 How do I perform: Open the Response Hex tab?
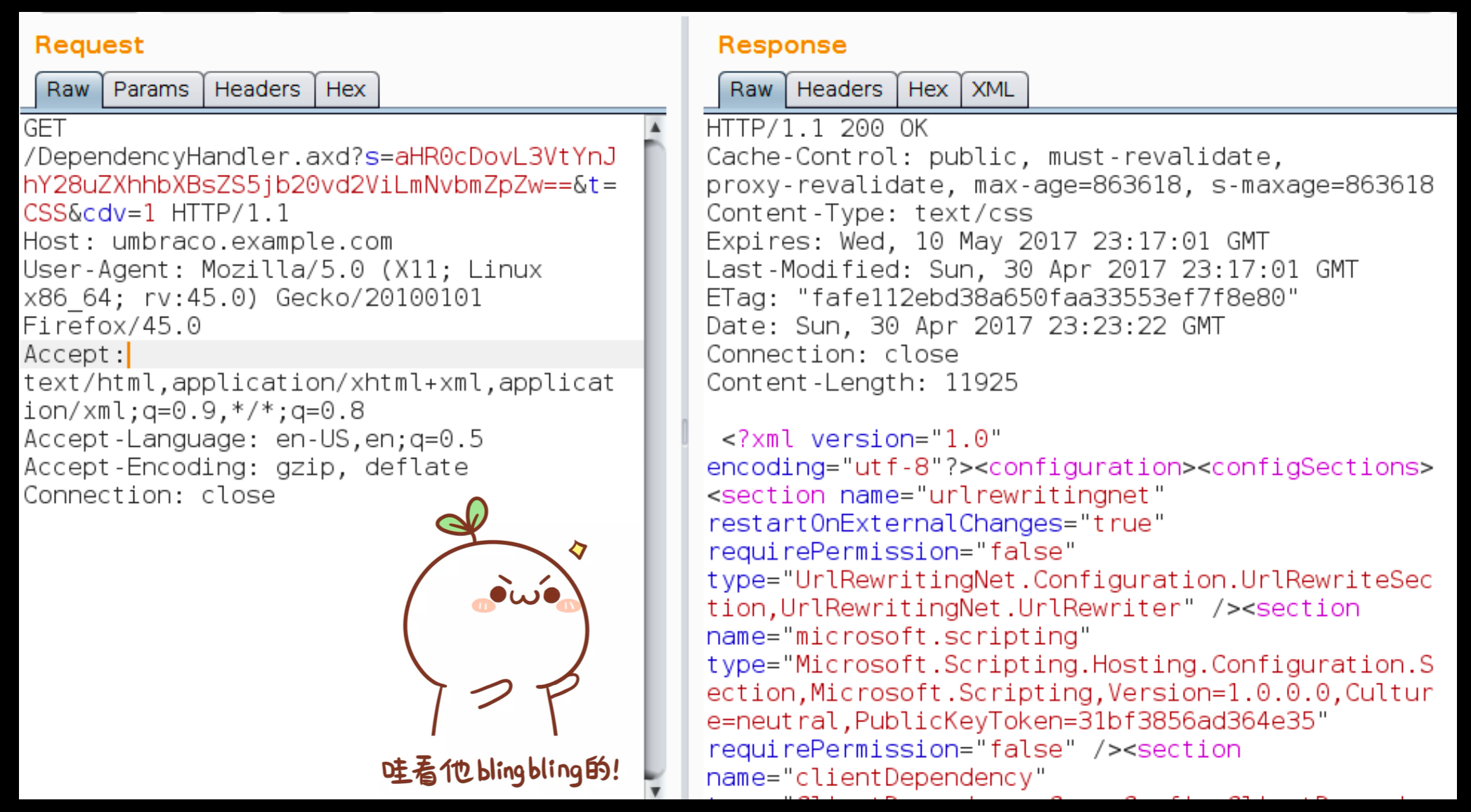point(927,90)
